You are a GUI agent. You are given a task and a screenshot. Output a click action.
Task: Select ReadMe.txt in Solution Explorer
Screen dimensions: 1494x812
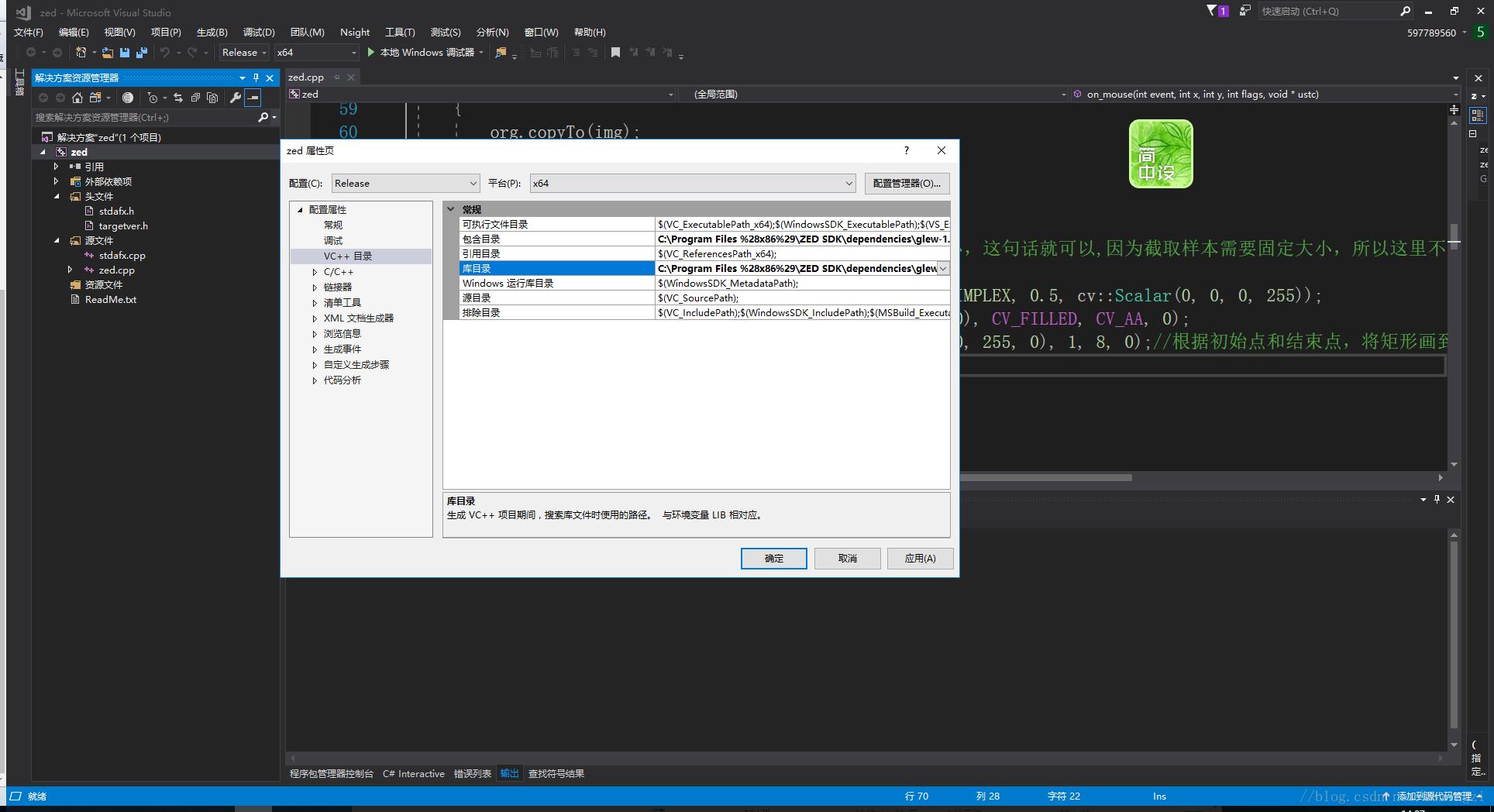pyautogui.click(x=111, y=300)
